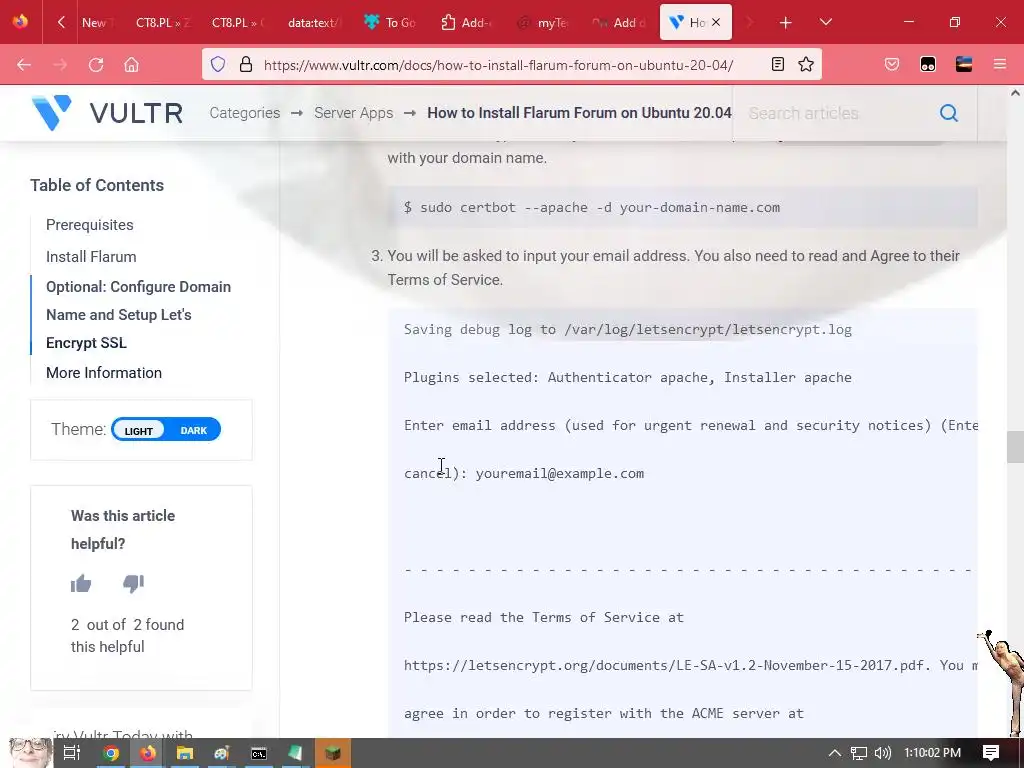The width and height of the screenshot is (1024, 768).
Task: Open Paint from taskbar
Action: tap(222, 753)
